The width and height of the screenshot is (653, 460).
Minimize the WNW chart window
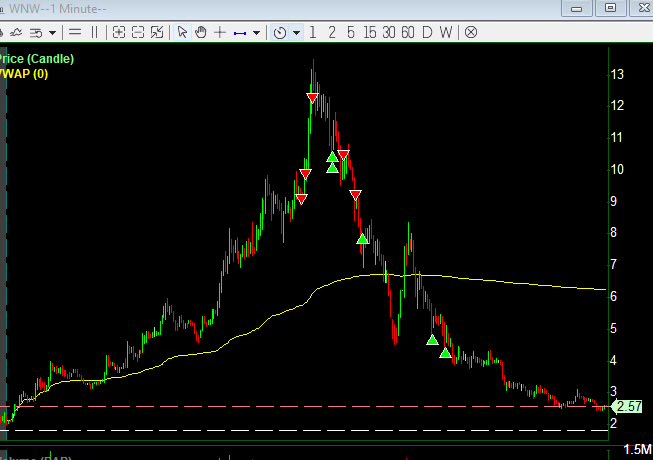(x=577, y=8)
